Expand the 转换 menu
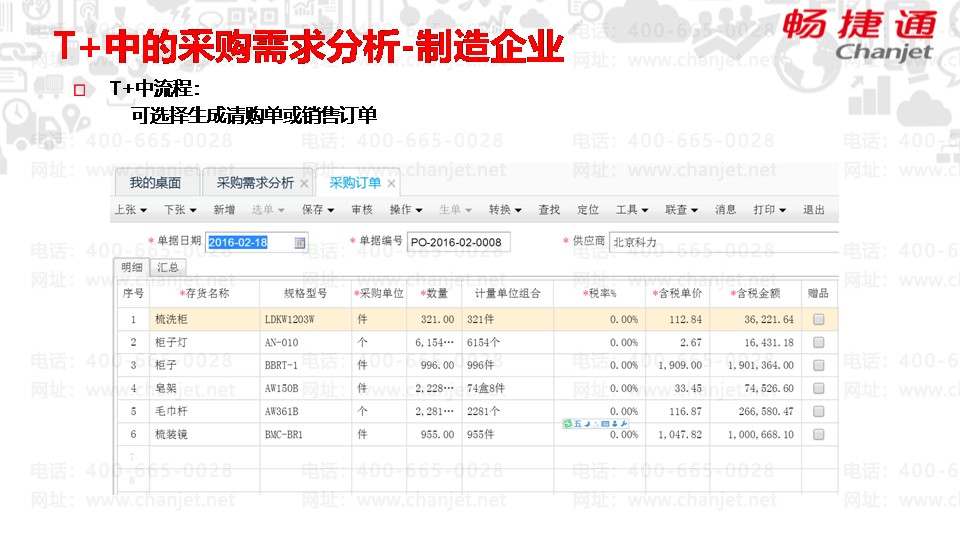The image size is (960, 540). pyautogui.click(x=505, y=210)
